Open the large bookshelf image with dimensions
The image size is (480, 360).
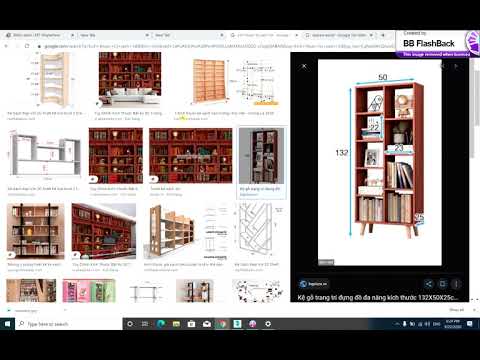coord(380,162)
